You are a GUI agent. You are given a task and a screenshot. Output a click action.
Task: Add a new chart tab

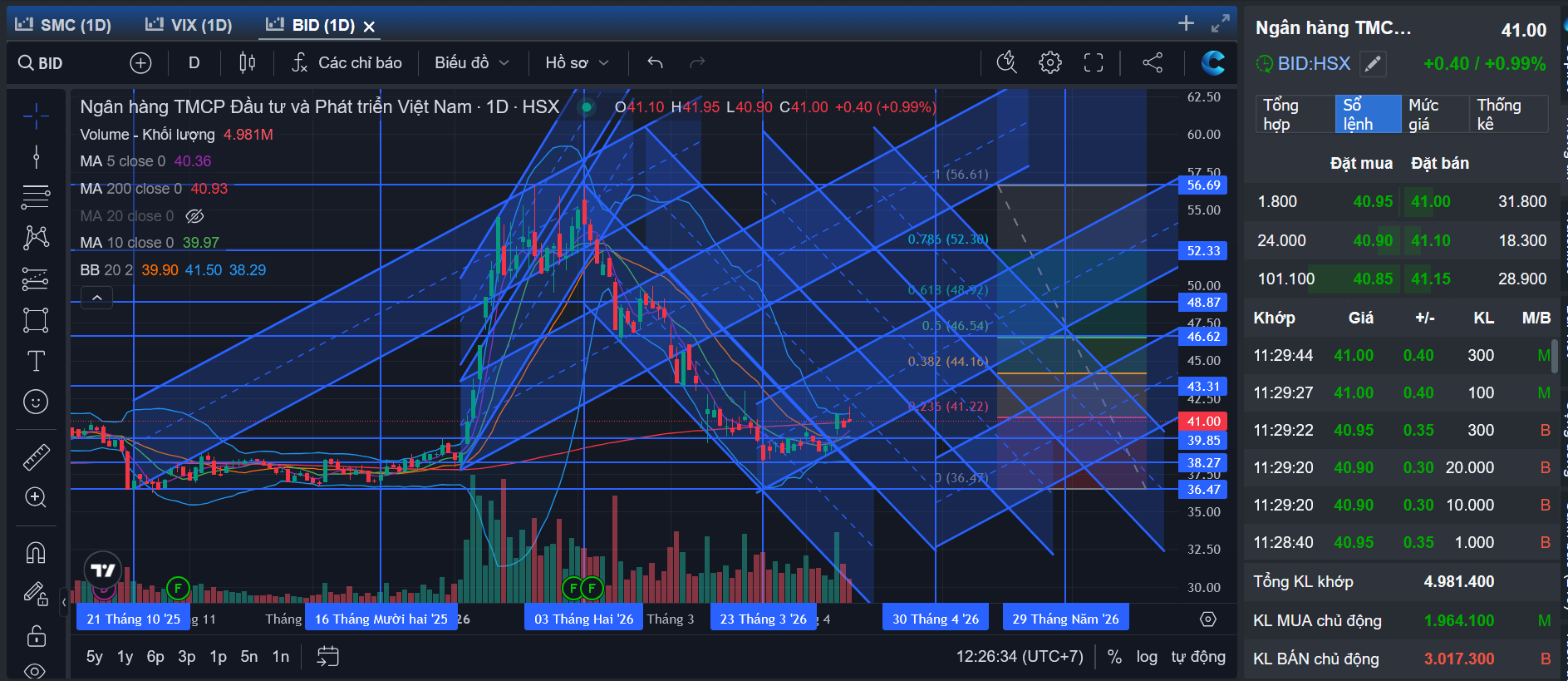1186,23
